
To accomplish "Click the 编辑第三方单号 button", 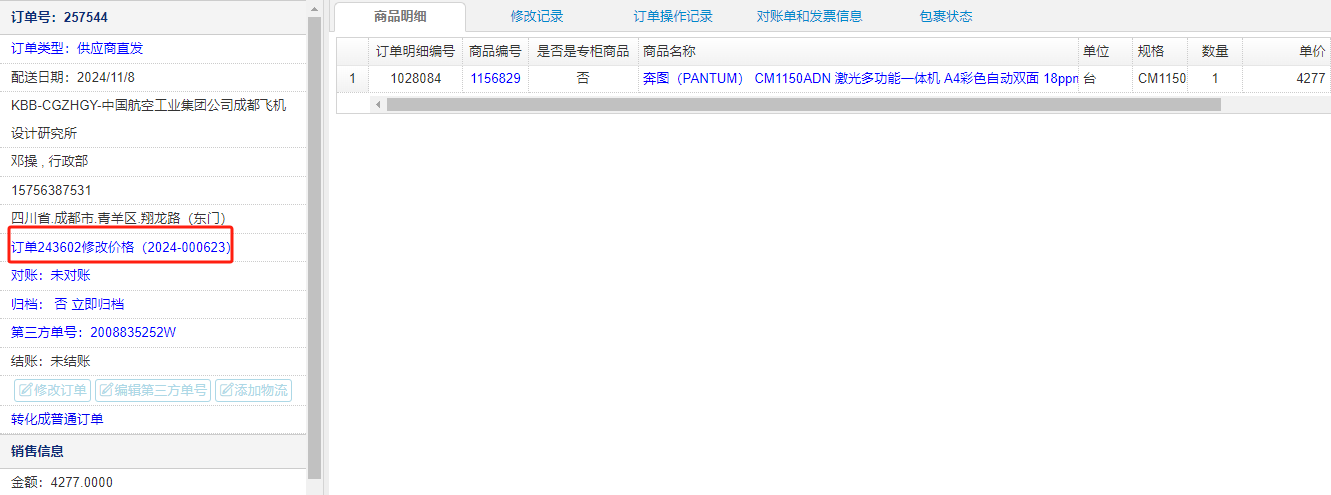I will (153, 390).
